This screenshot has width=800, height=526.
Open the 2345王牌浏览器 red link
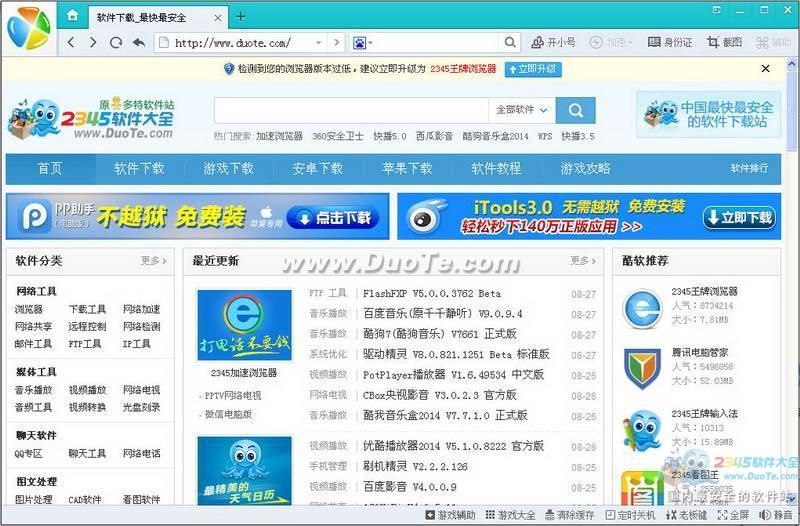tap(463, 69)
